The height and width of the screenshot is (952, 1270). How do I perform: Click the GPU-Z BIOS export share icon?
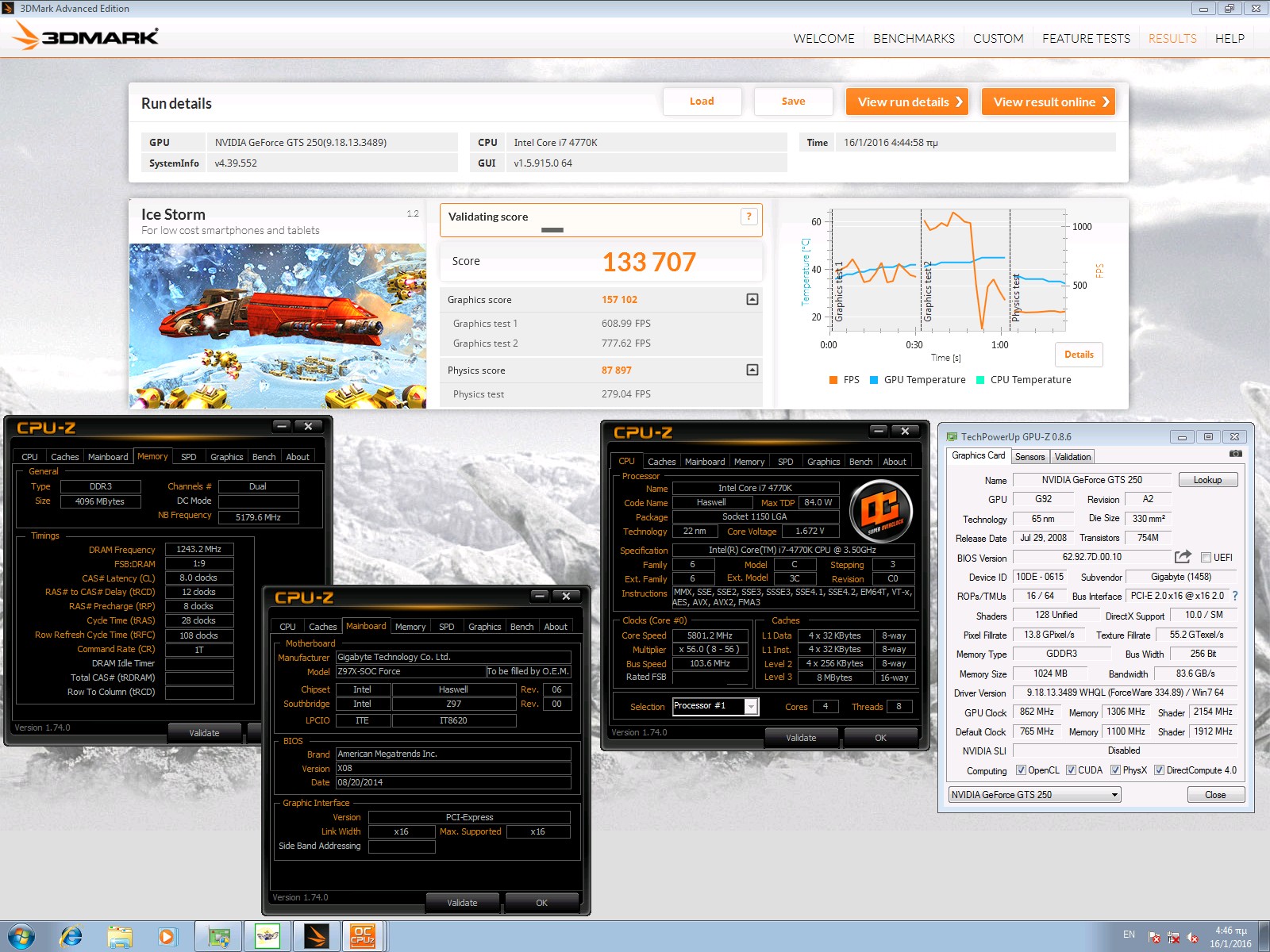pos(1183,557)
